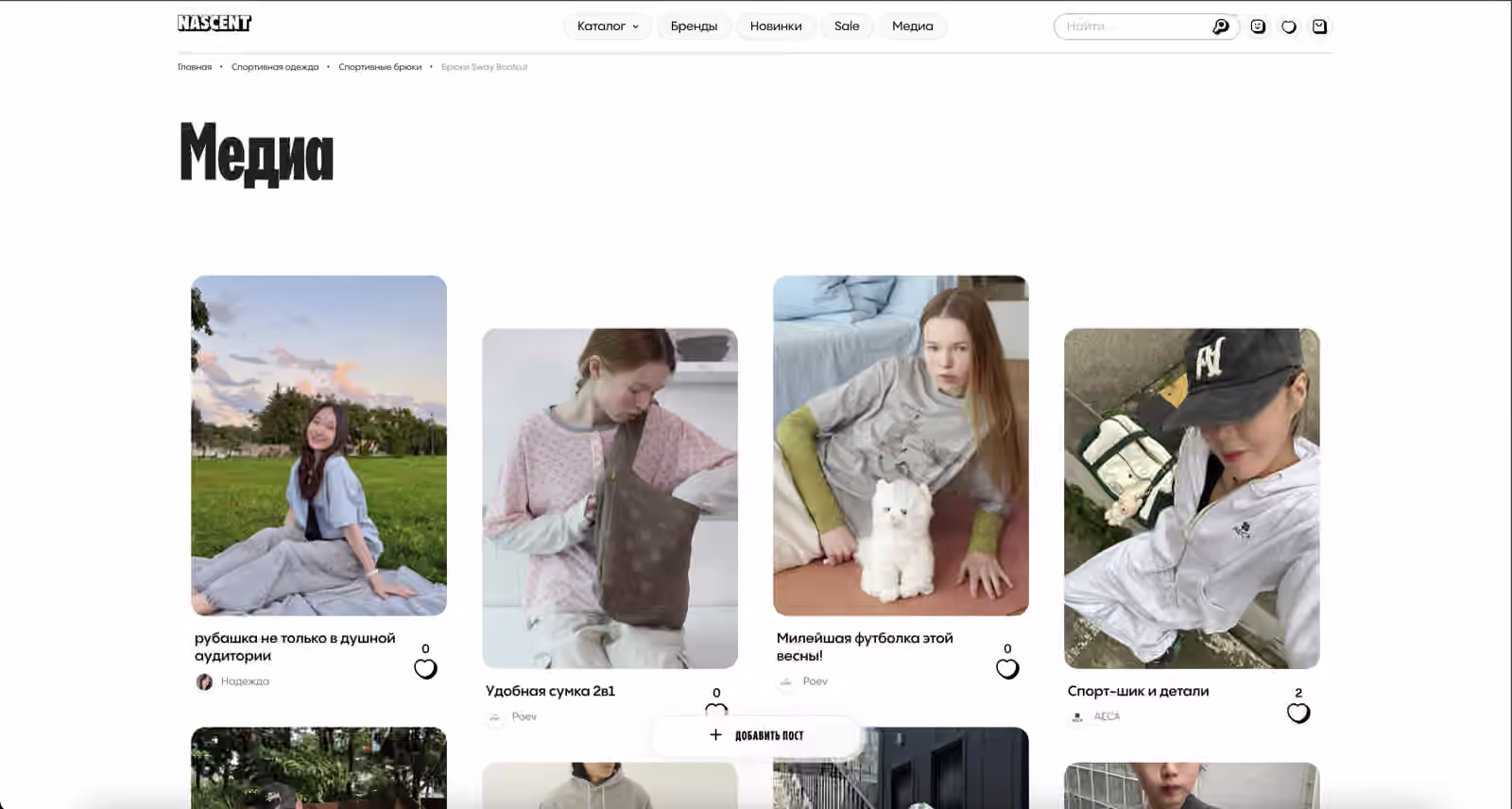Click the NASCENT logo
Viewport: 1512px width, 809px height.
tap(215, 23)
